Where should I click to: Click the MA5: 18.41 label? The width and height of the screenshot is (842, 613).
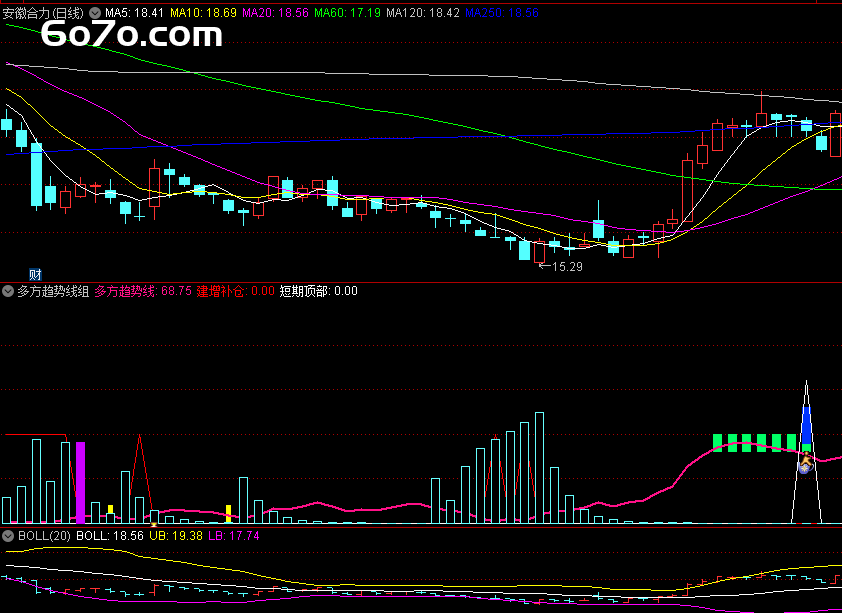[134, 13]
